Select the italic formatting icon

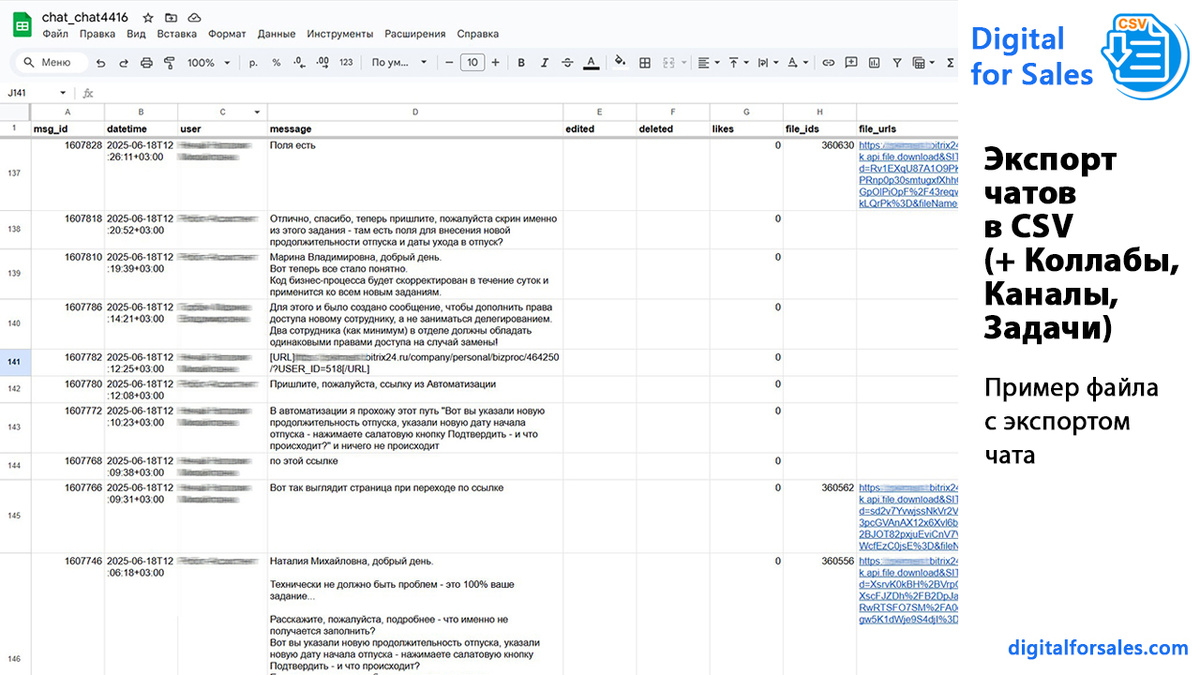543,63
